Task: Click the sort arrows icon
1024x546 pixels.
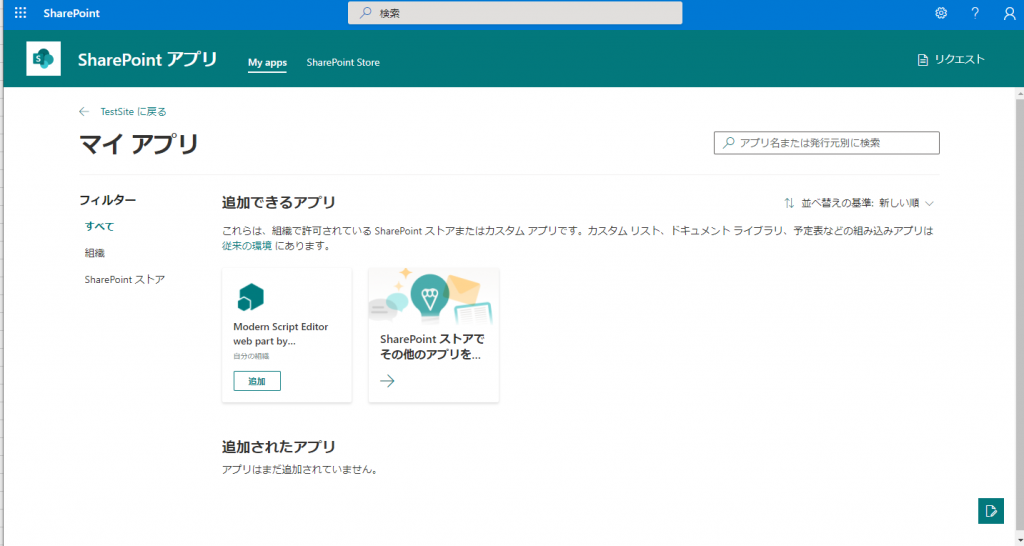Action: [x=789, y=203]
